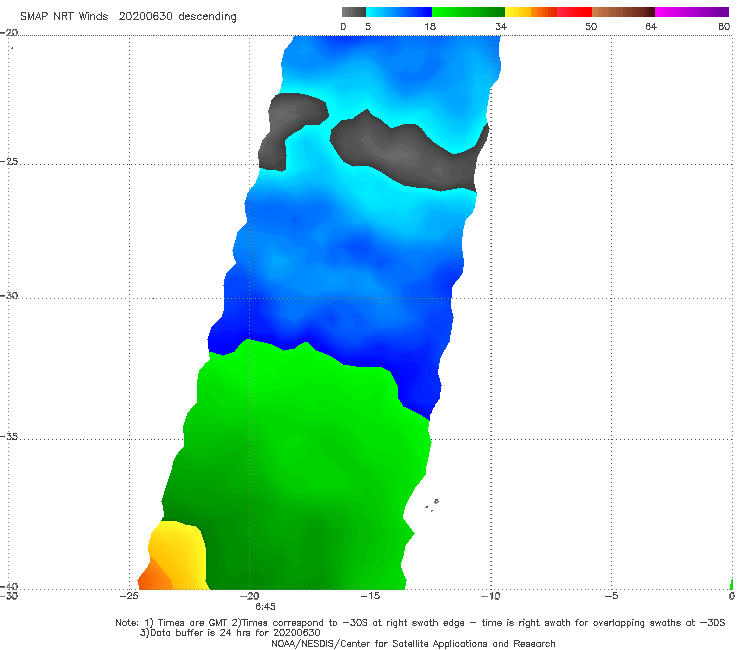Pick the red segment of the color bar
This screenshot has width=740, height=650.
(x=574, y=12)
